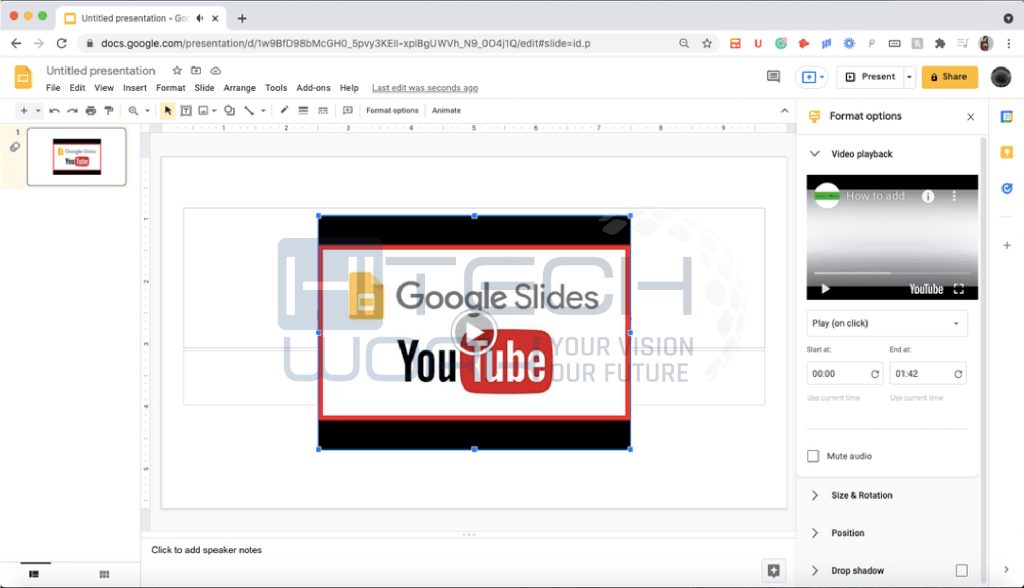
Task: Add a new slide with the plus button
Action: click(x=24, y=110)
